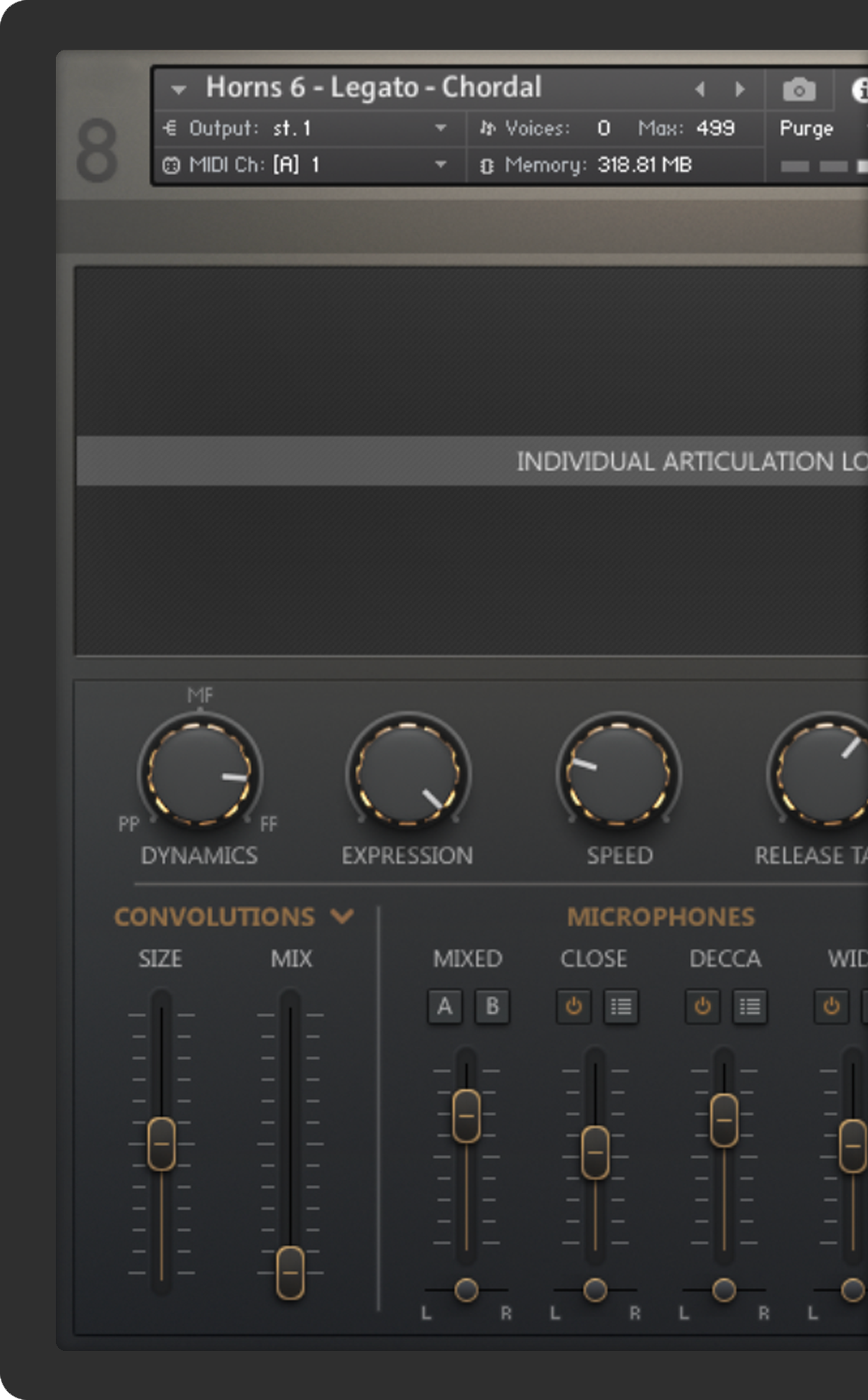The width and height of the screenshot is (868, 1400).
Task: Open the MIDI Ch dropdown arrow
Action: 441,164
